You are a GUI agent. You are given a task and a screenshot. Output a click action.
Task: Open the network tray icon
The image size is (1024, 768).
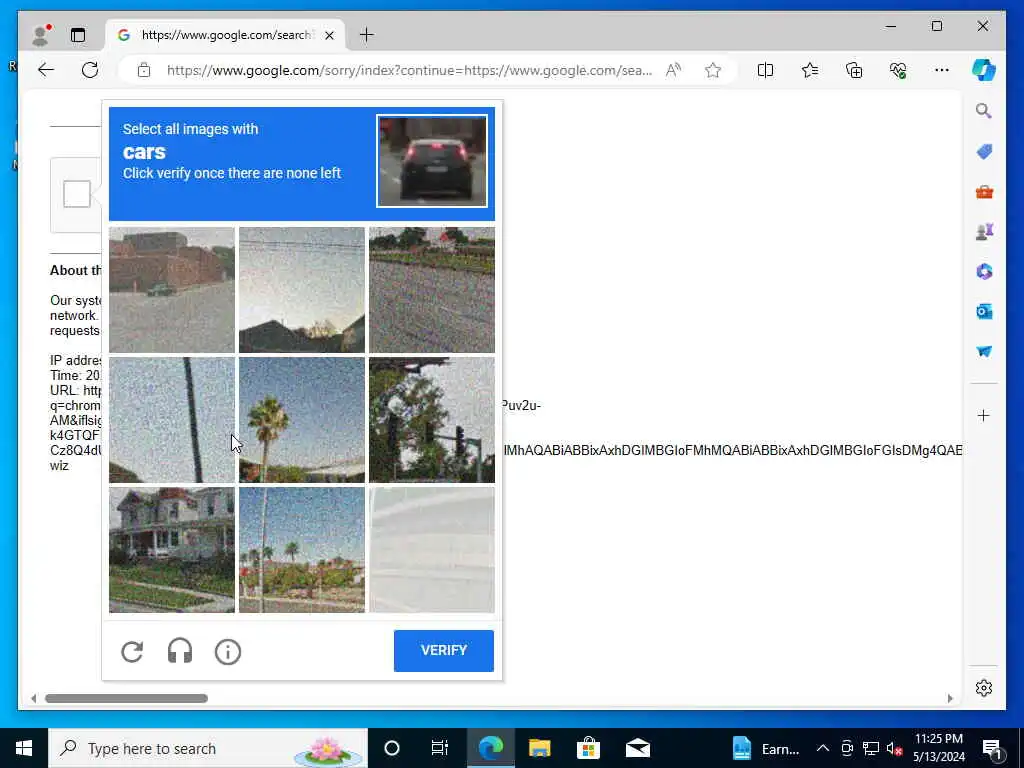[871, 748]
